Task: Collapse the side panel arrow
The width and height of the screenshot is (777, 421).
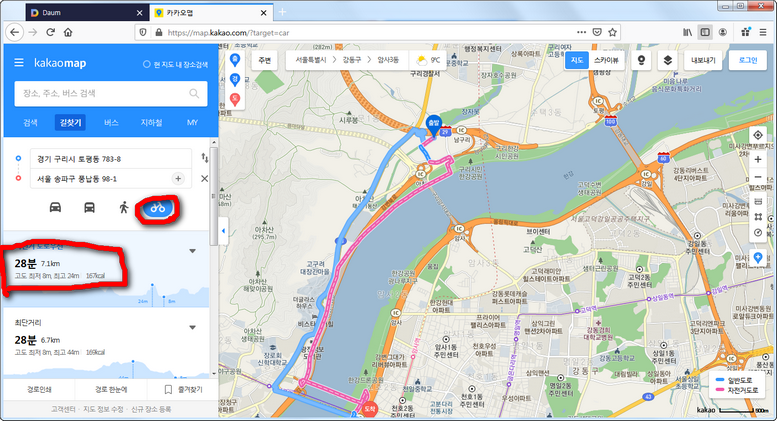Action: (223, 231)
